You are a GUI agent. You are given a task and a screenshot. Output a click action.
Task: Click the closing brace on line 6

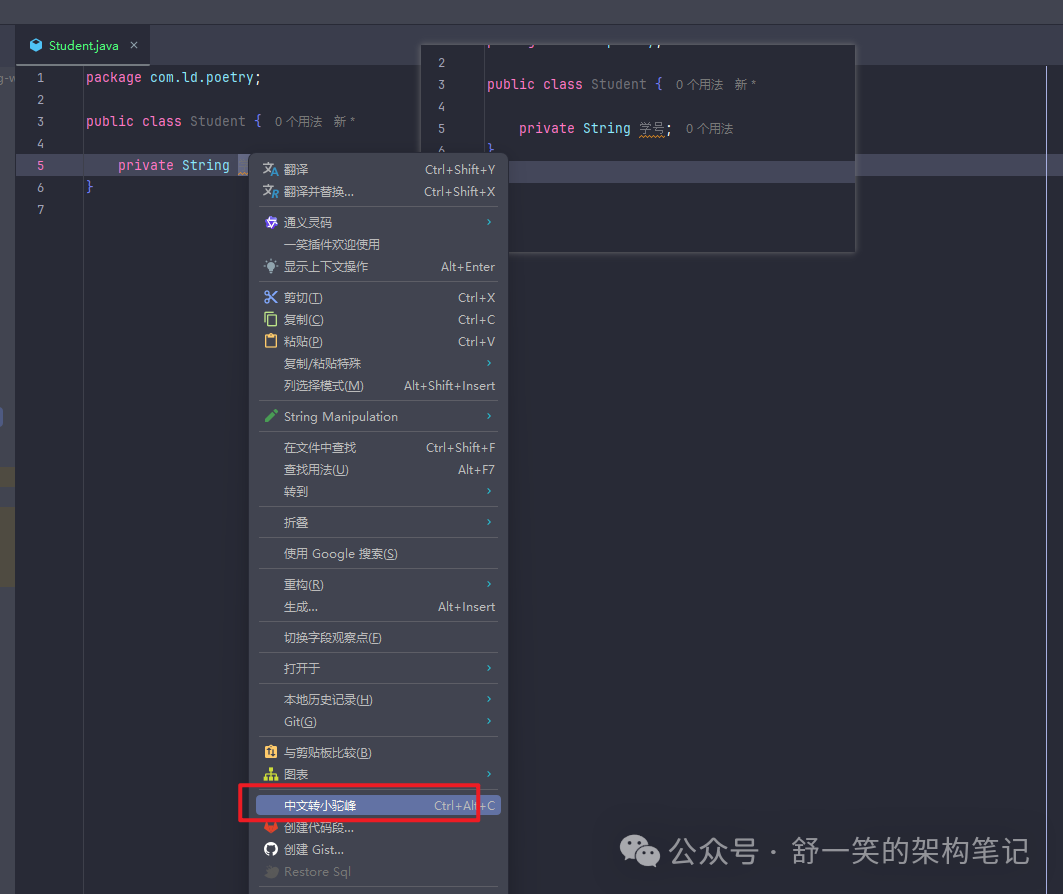tap(89, 186)
